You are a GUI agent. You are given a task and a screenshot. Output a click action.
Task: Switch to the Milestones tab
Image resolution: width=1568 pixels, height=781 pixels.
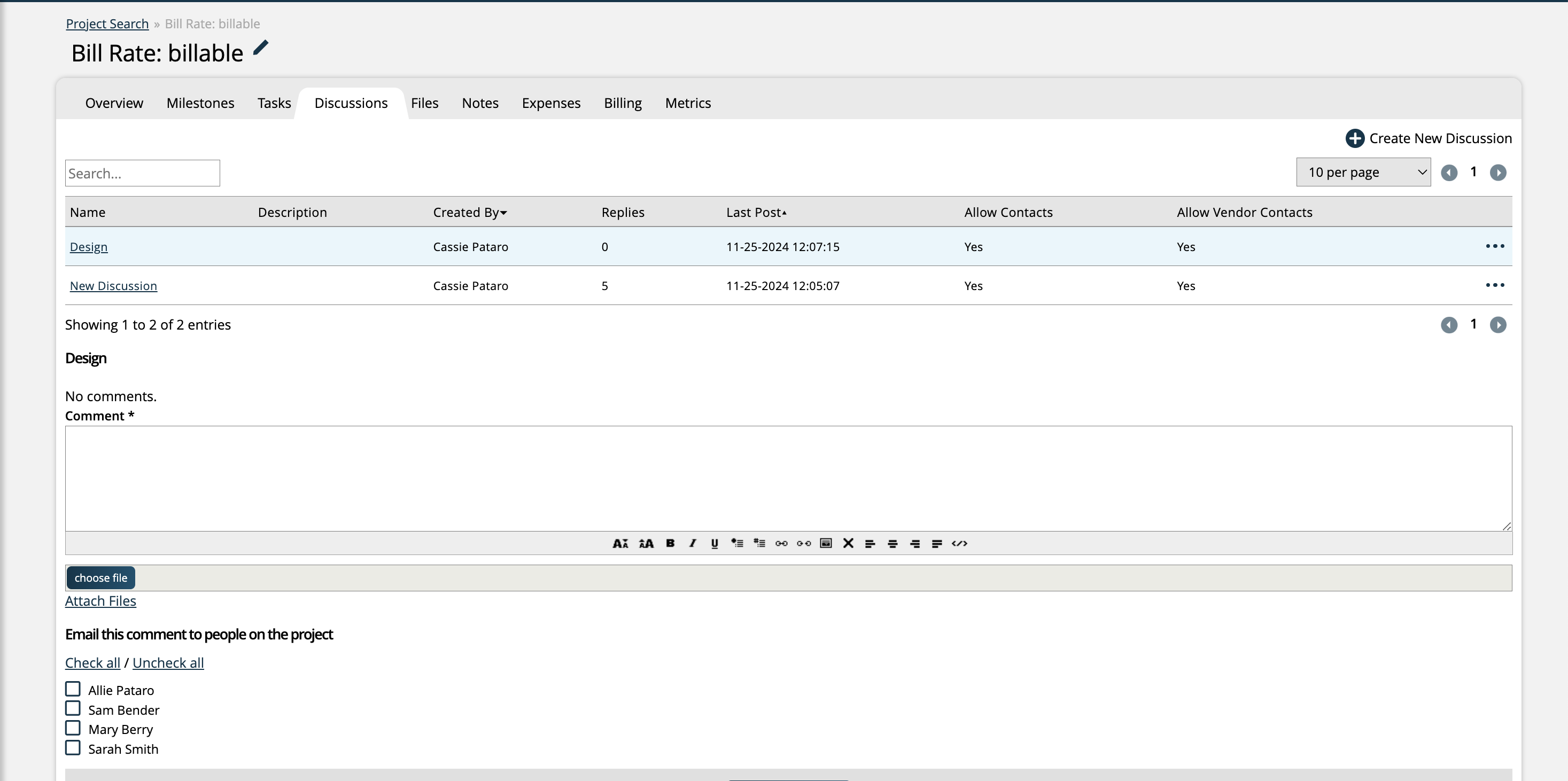coord(200,103)
